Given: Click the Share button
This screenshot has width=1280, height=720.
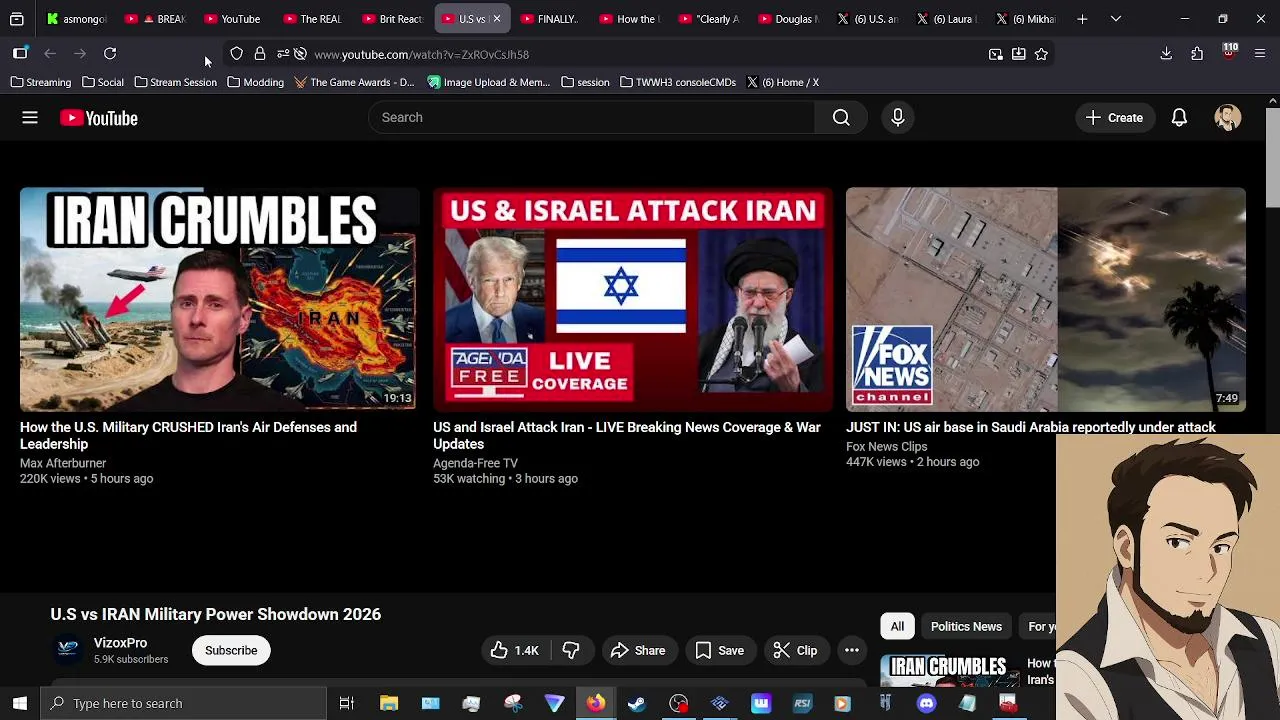Looking at the screenshot, I should coord(637,651).
